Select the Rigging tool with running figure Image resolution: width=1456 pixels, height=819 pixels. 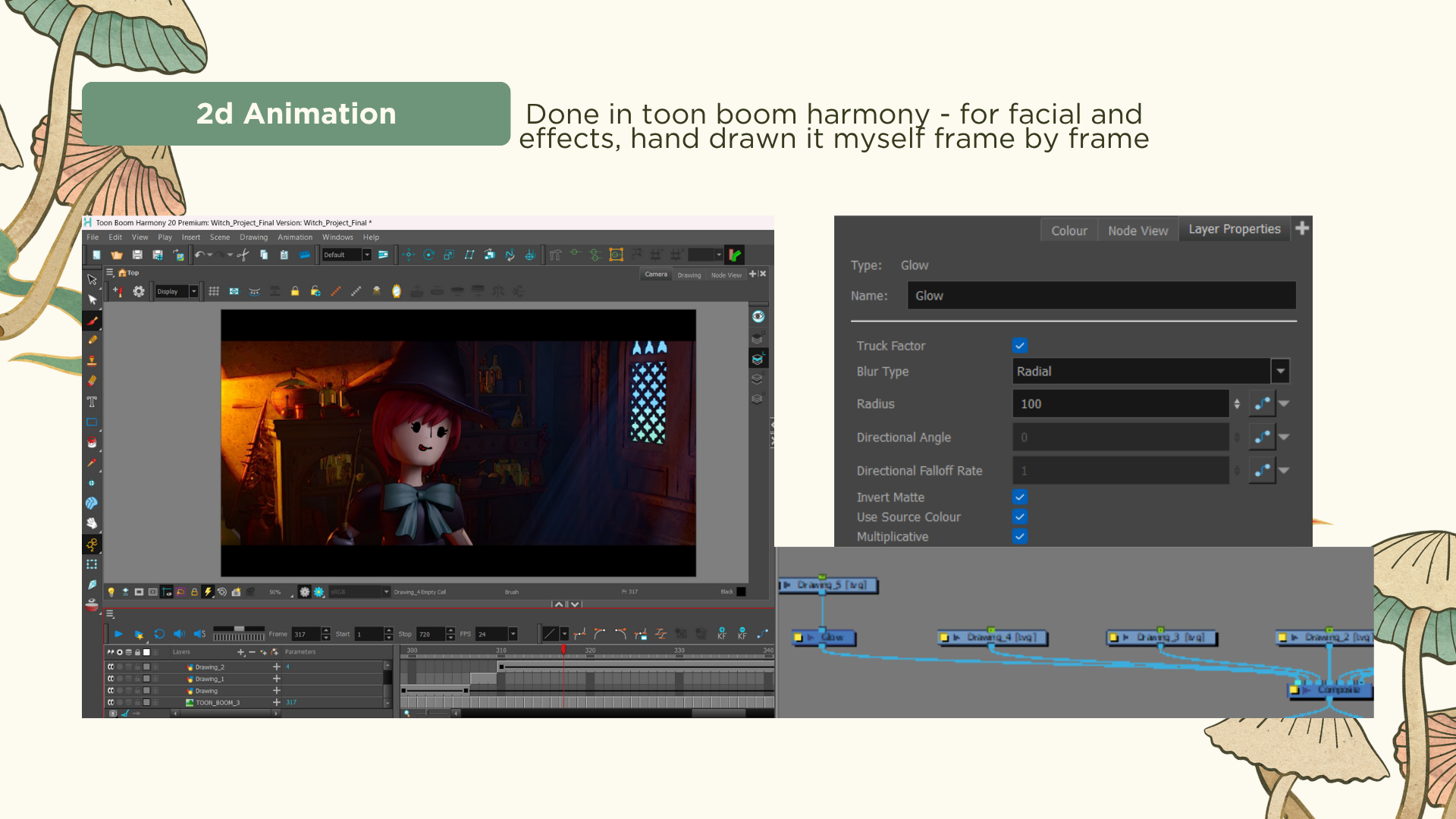(x=92, y=544)
